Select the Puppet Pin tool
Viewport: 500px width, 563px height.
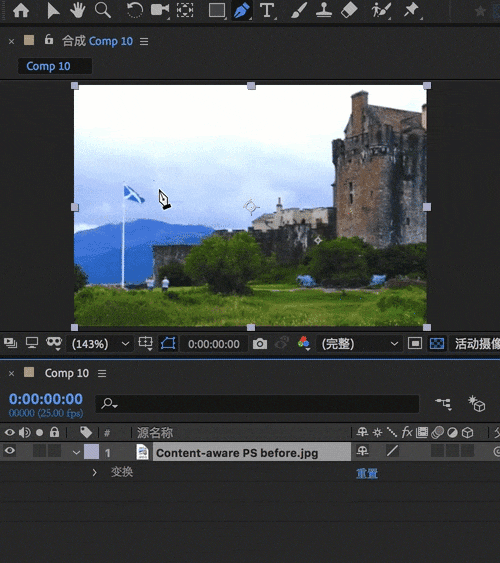click(411, 10)
